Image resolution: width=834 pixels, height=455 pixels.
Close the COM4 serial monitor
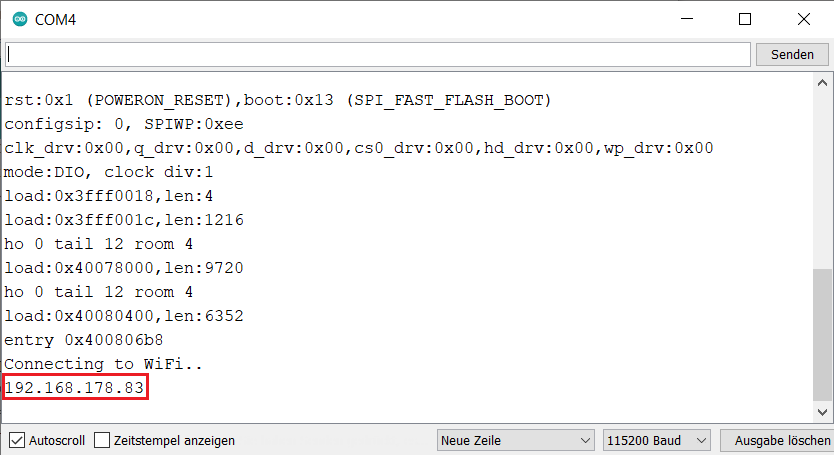point(803,19)
